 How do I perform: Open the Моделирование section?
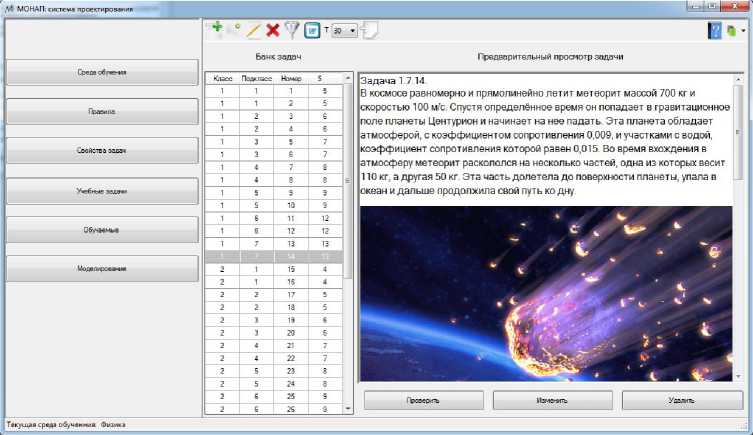coord(102,269)
